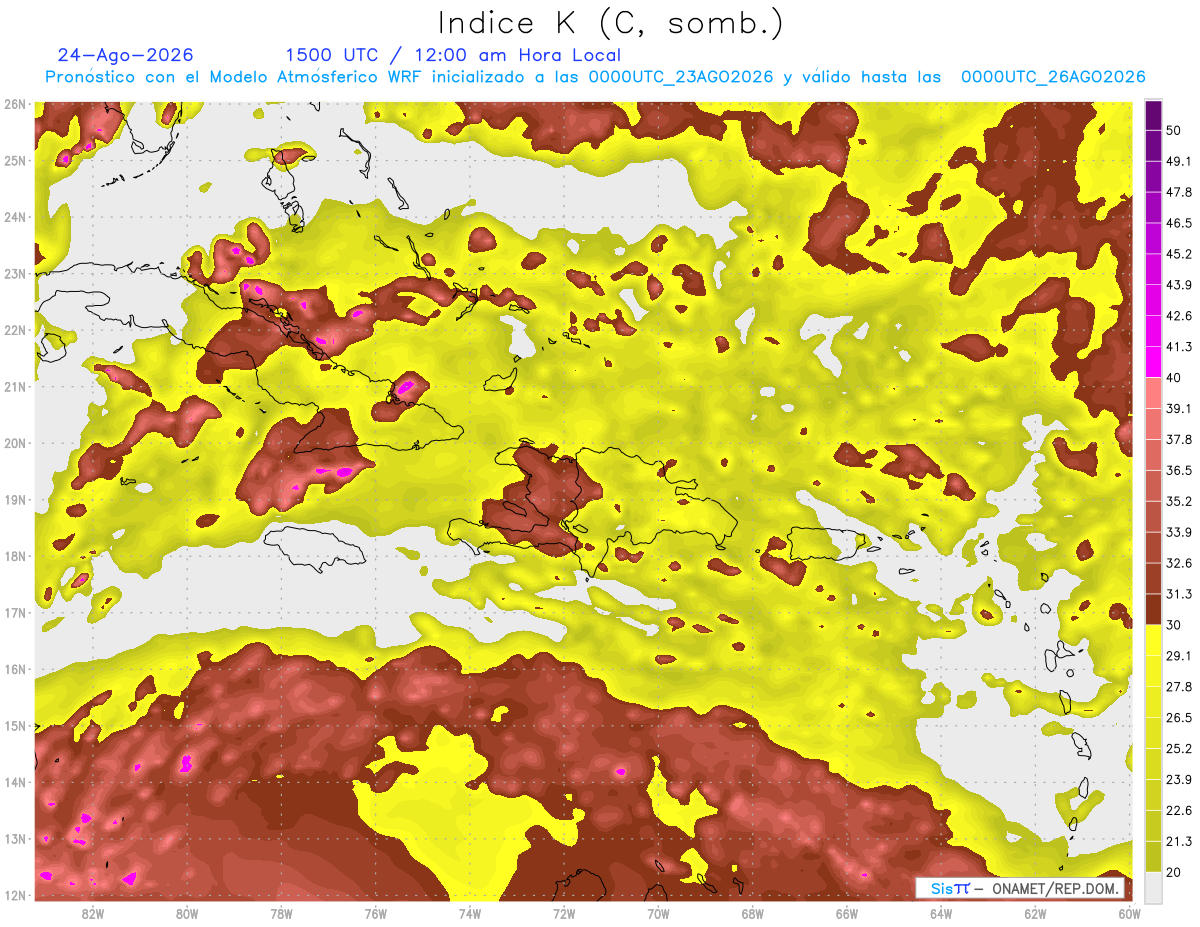Viewport: 1200px width, 927px height.
Task: Click the olive-yellow colorbar swatch between 20 and 21.3
Action: [x=1153, y=856]
